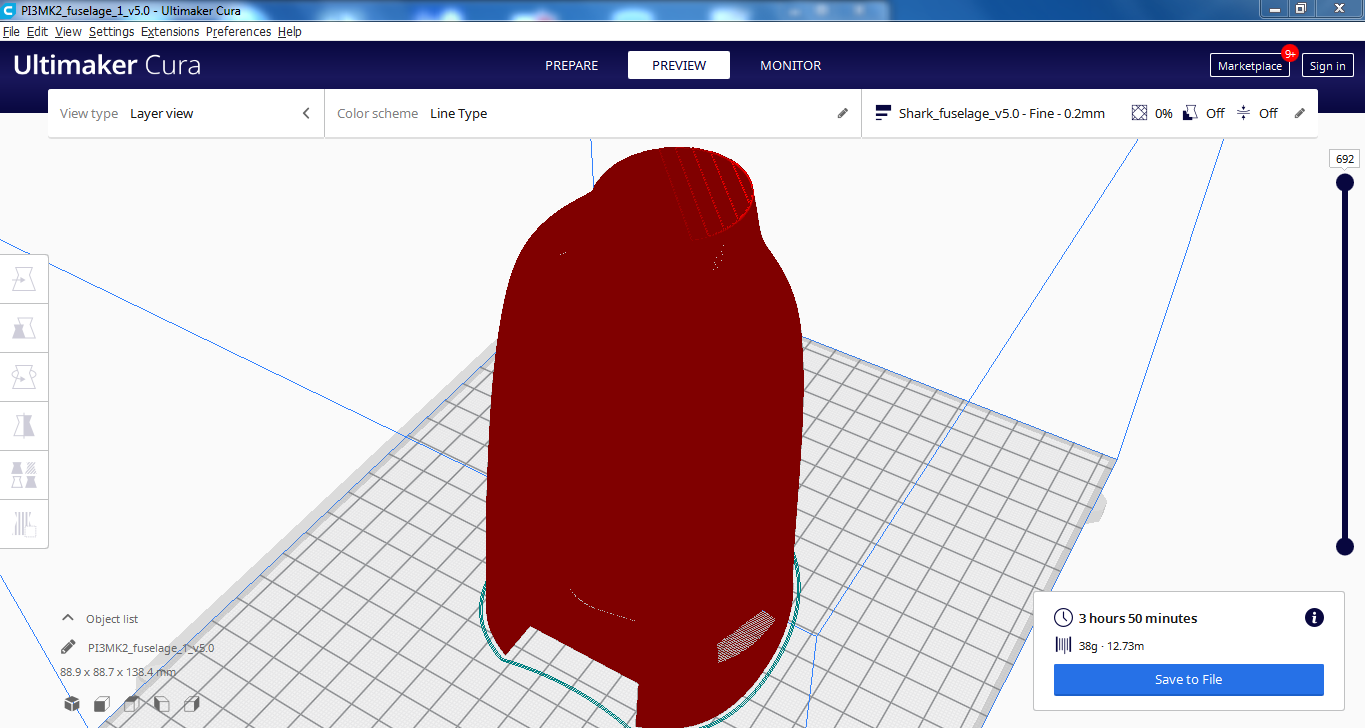Screen dimensions: 1365x728
Task: Select the Scale tool in left toolbar
Action: [x=23, y=328]
